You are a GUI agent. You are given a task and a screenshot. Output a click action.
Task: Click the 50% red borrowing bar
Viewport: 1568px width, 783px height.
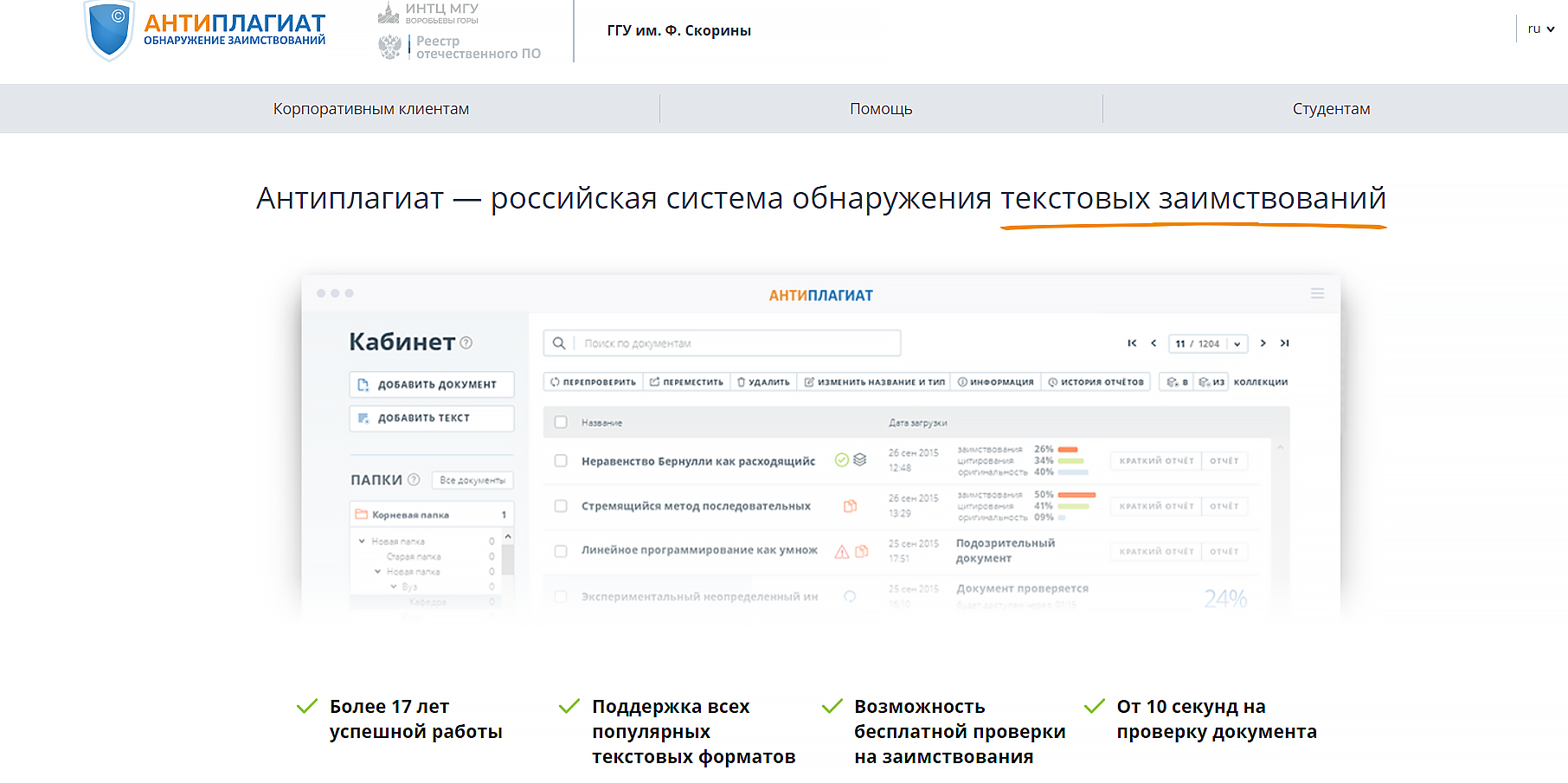point(1077,495)
